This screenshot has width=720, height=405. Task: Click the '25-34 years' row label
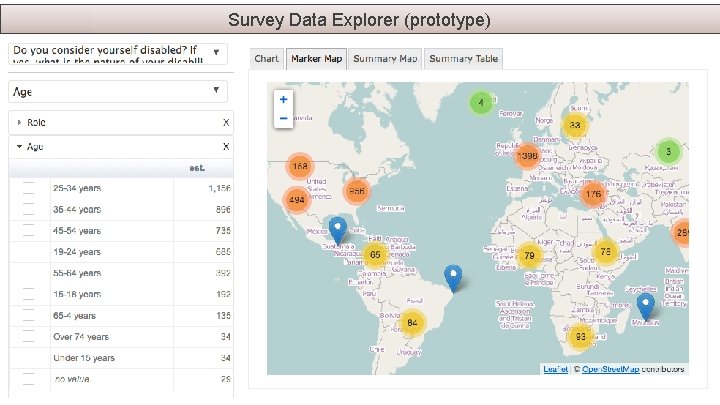pyautogui.click(x=77, y=188)
